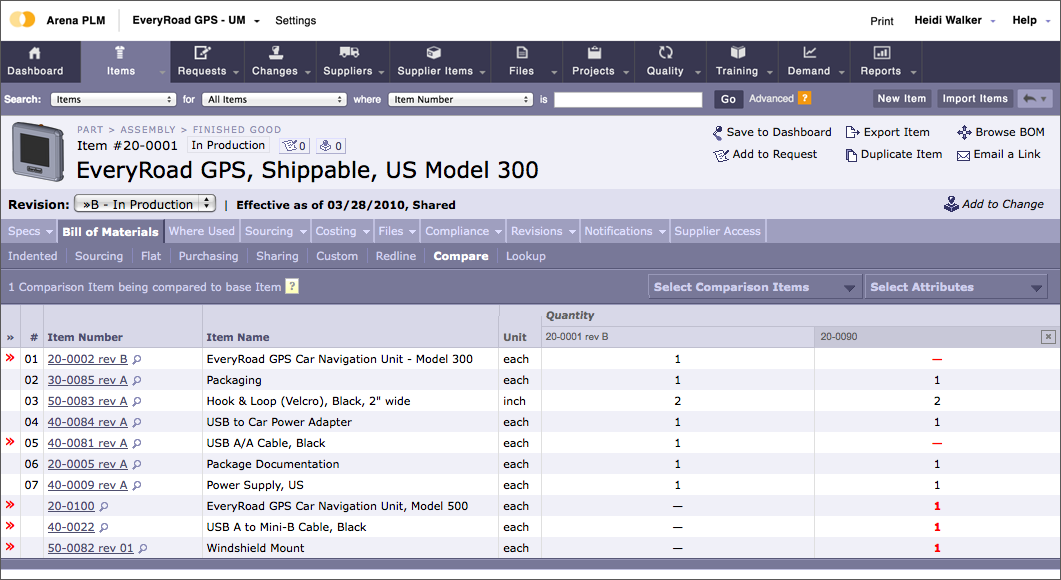This screenshot has height=580, width=1061.
Task: Expand Select Attributes dropdown
Action: tap(956, 287)
